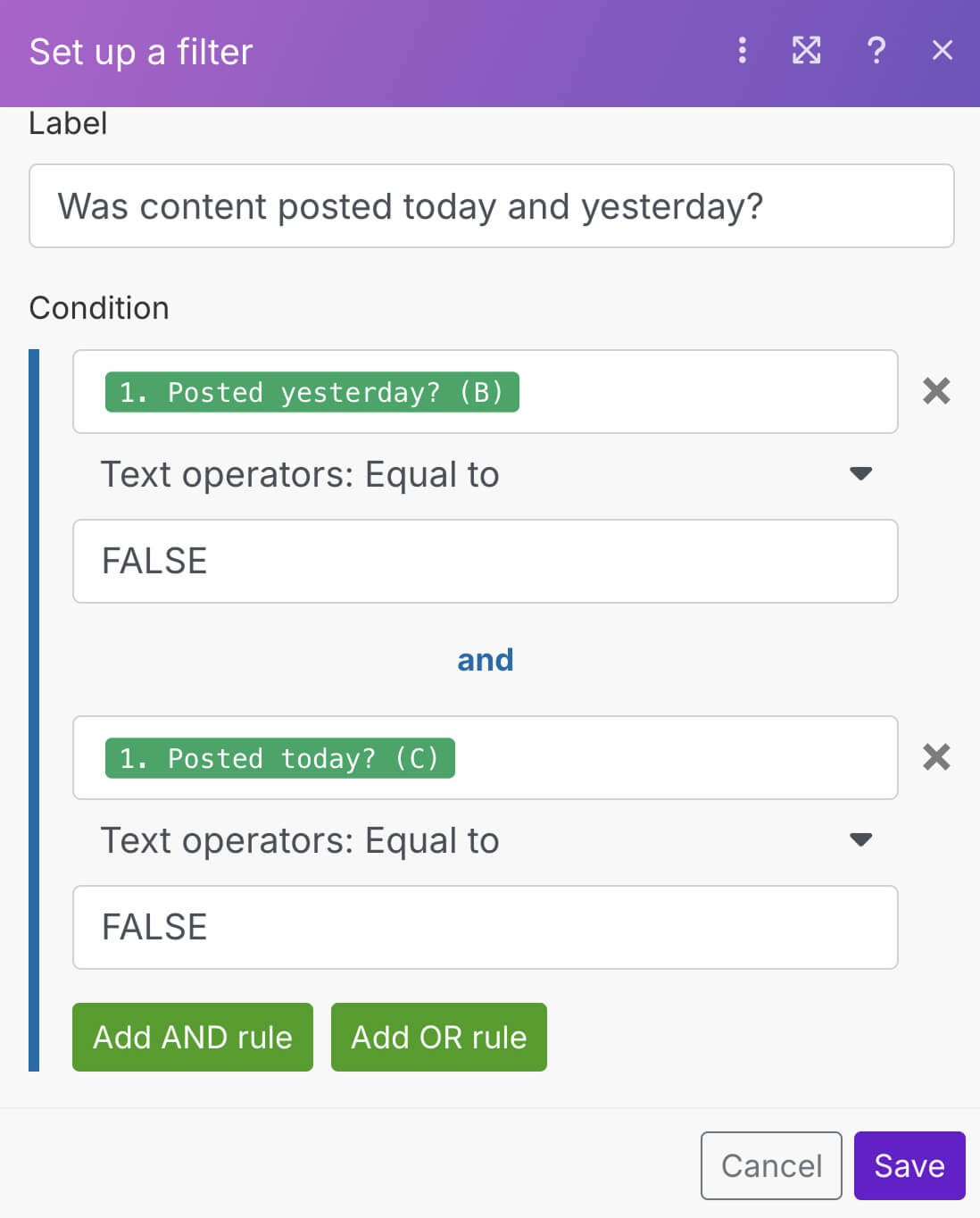The image size is (980, 1218).
Task: Select the Posted yesterday? (B) field token
Action: 311,391
